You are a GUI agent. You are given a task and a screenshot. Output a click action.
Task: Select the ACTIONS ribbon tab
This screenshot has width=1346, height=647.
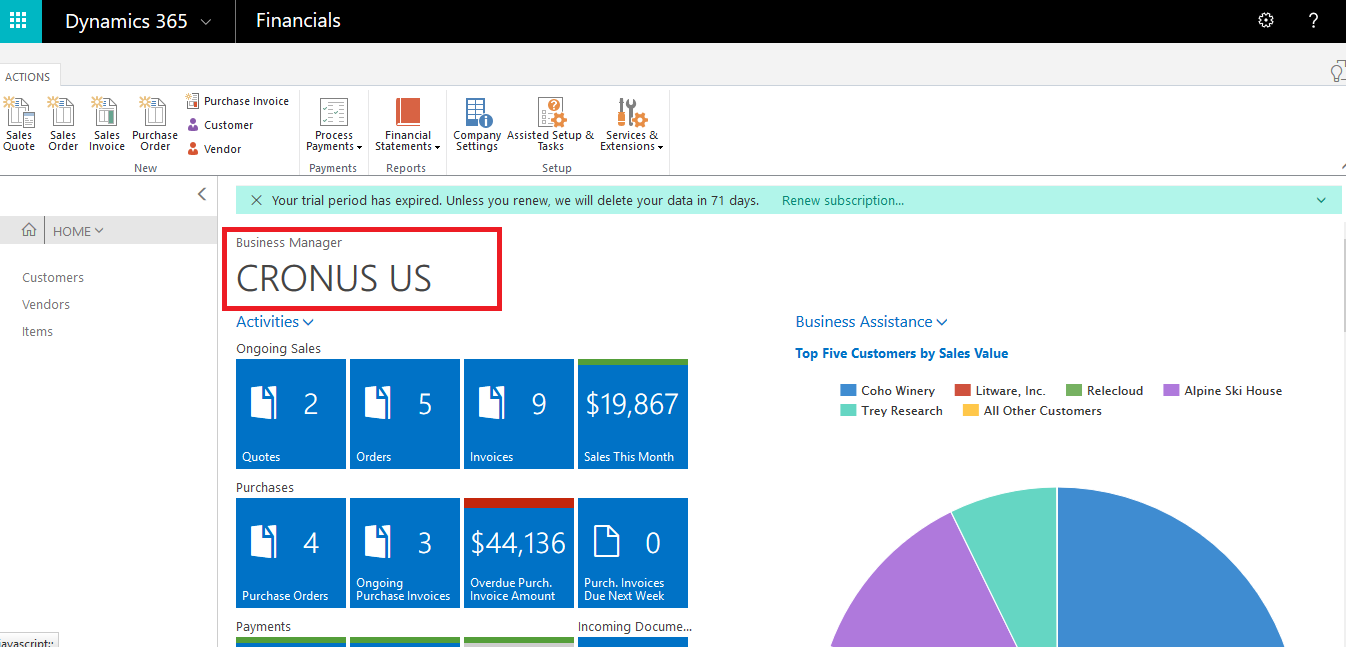(x=28, y=76)
